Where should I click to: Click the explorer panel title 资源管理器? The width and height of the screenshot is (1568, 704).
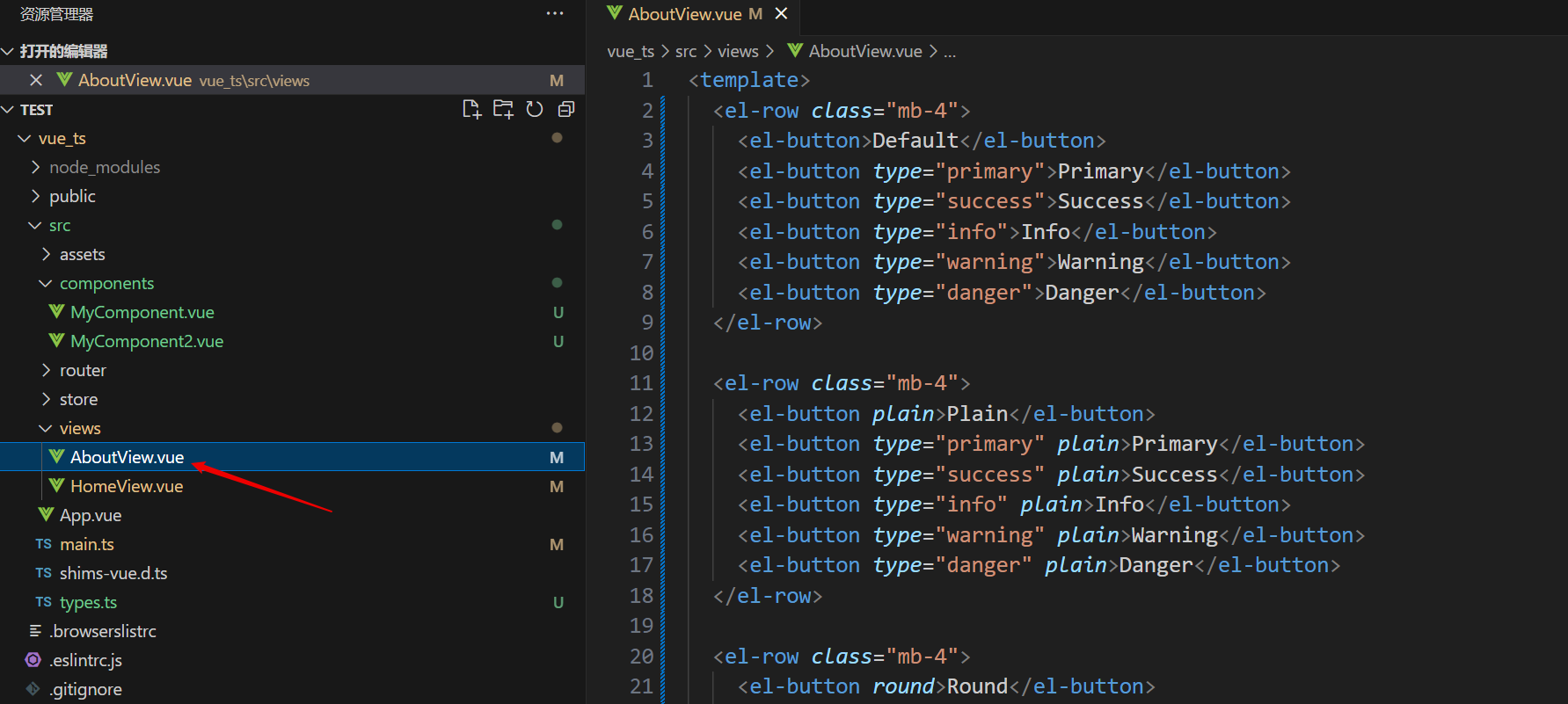pos(56,14)
